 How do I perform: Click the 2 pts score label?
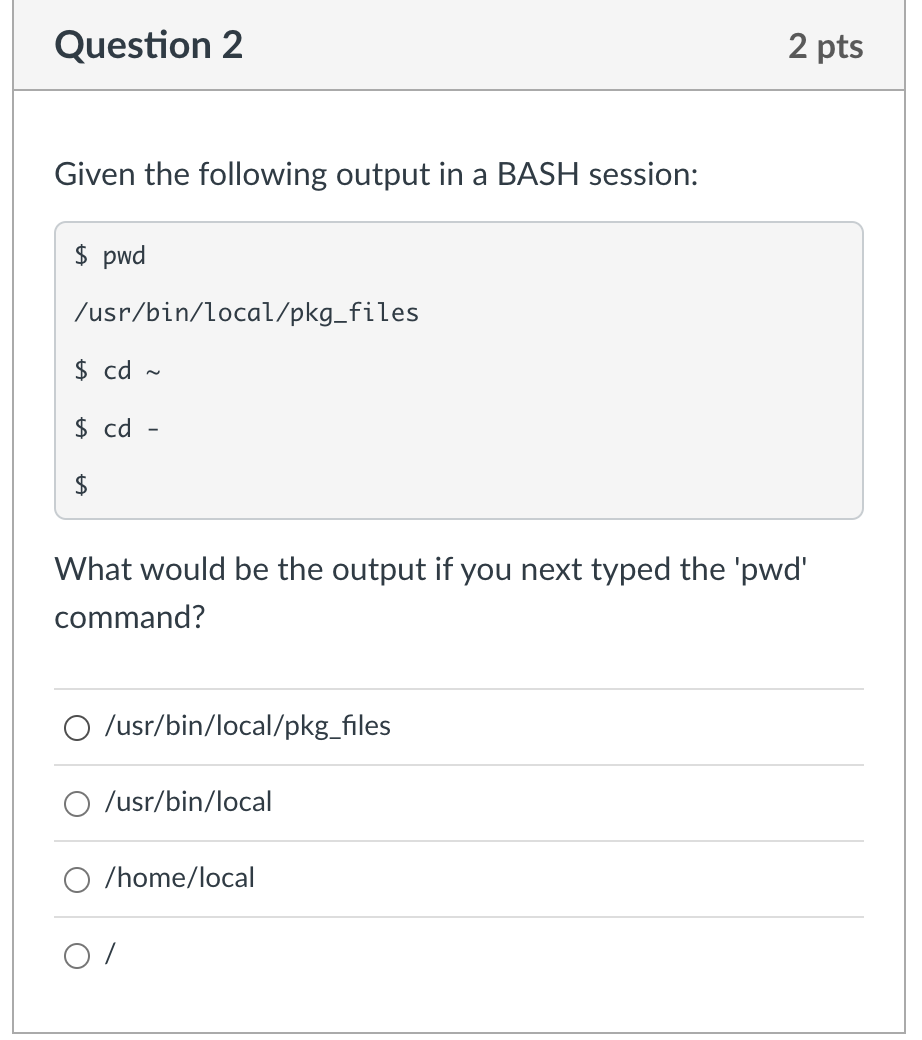point(826,46)
